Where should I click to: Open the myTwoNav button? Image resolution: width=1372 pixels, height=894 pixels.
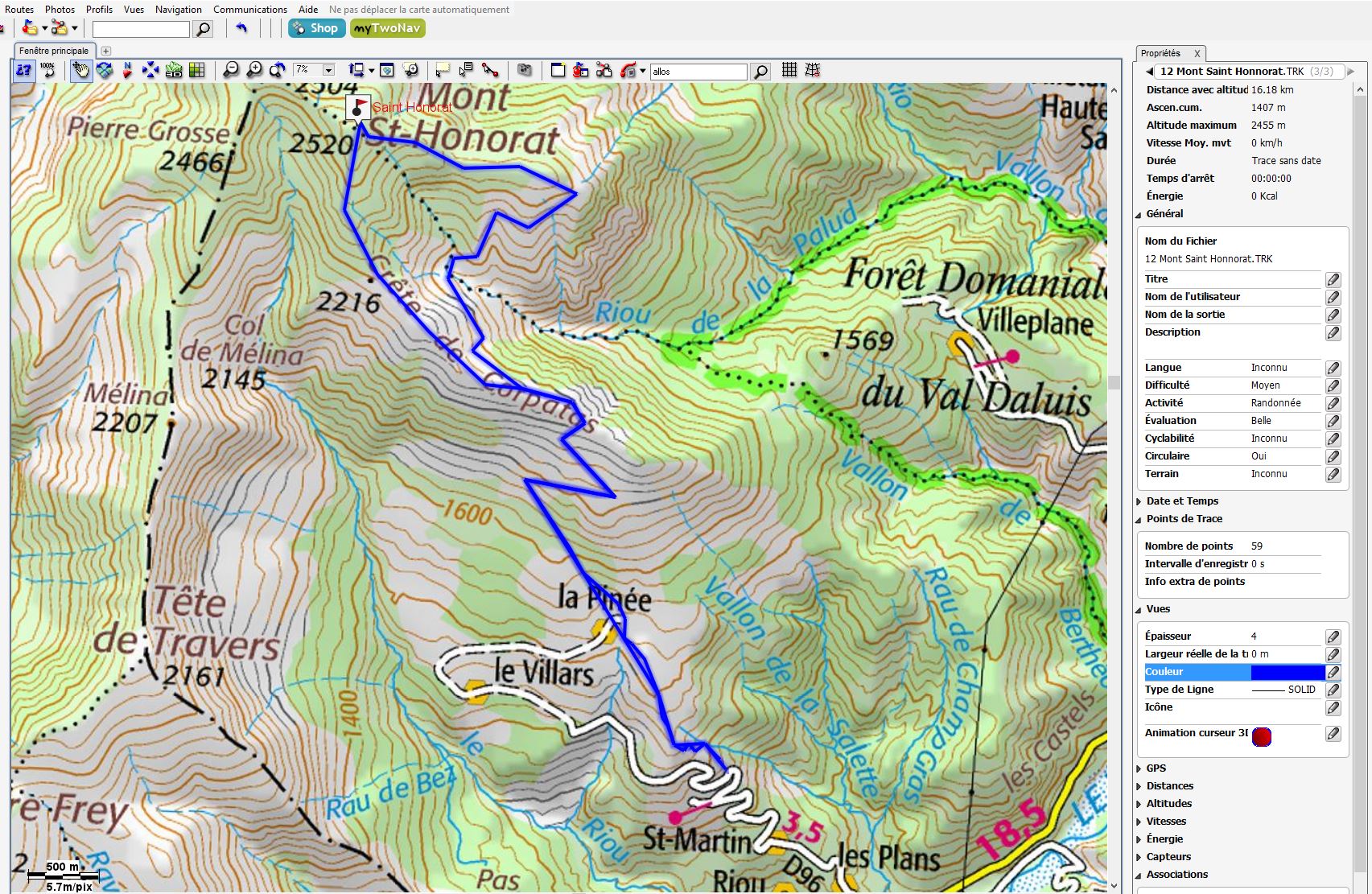(x=387, y=28)
